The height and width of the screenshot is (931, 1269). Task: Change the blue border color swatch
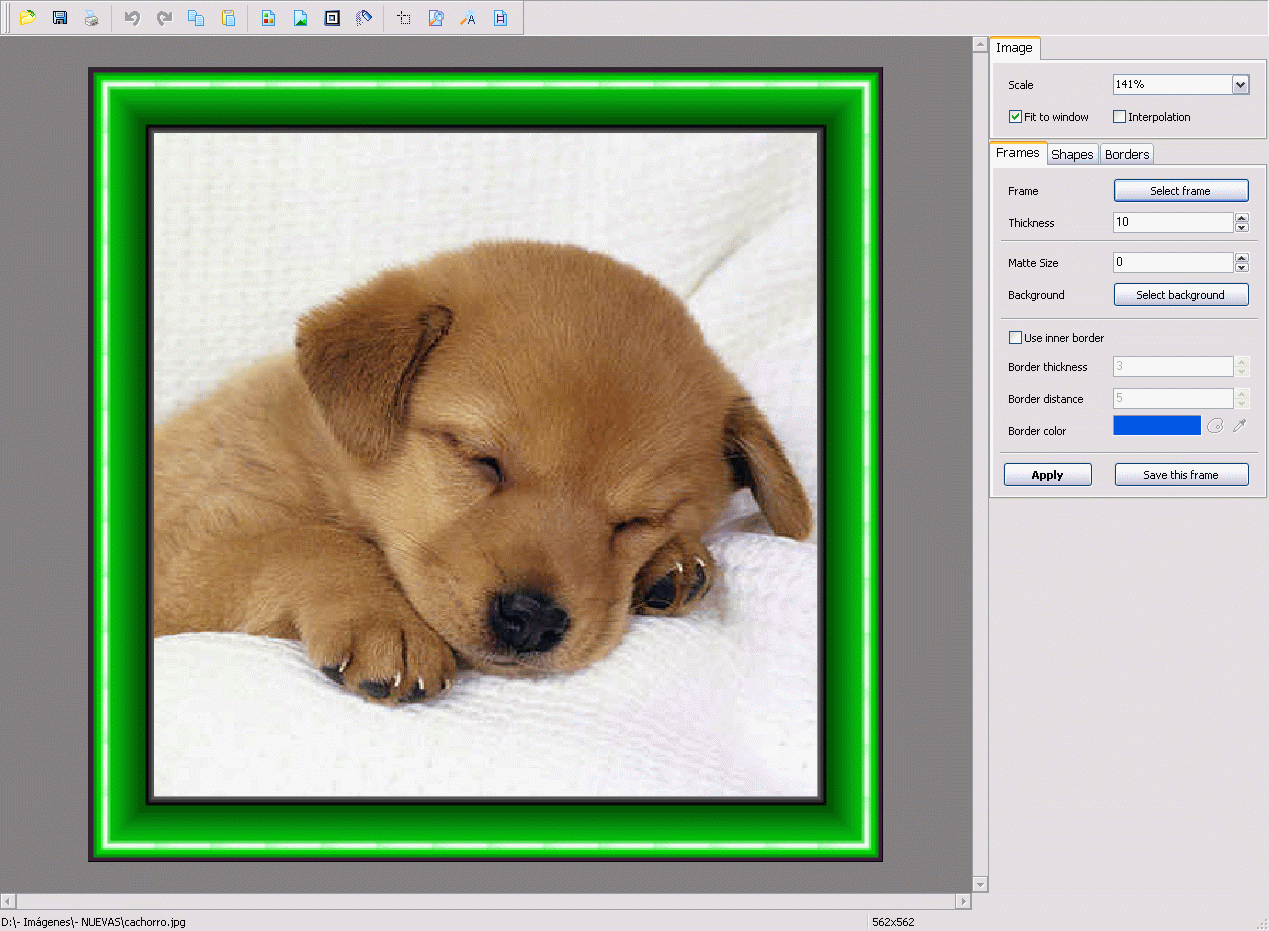coord(1156,425)
